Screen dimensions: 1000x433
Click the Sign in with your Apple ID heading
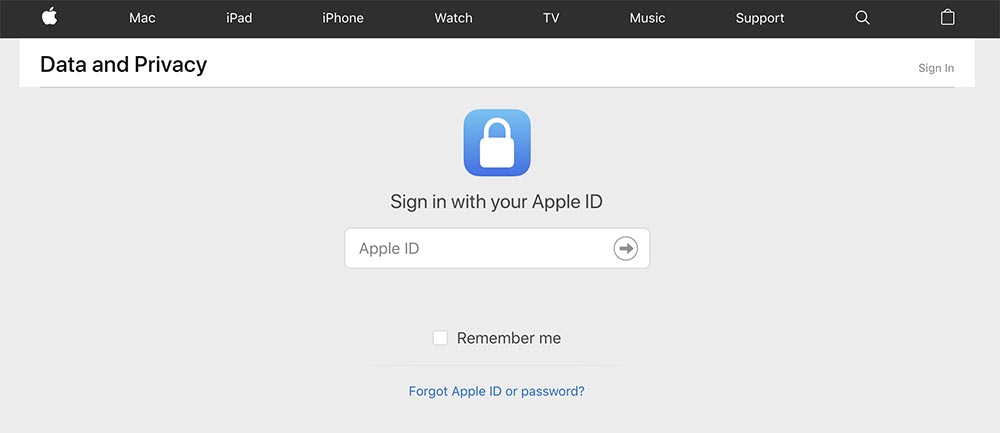[x=496, y=202]
